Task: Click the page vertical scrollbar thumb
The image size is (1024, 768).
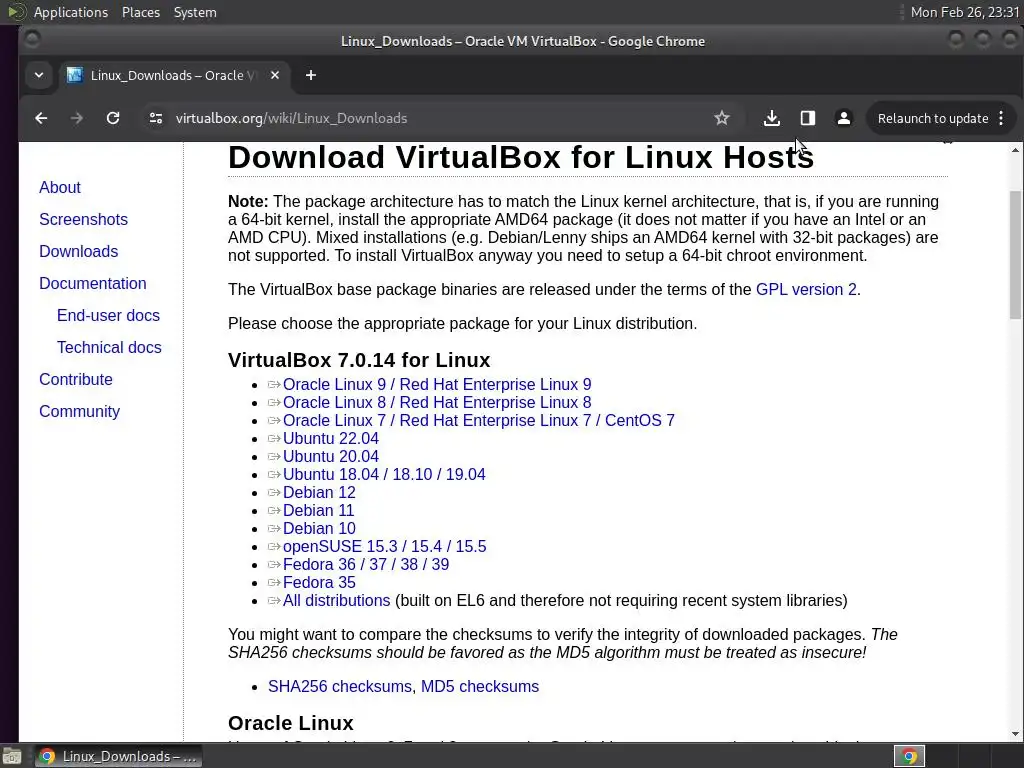Action: tap(1015, 253)
